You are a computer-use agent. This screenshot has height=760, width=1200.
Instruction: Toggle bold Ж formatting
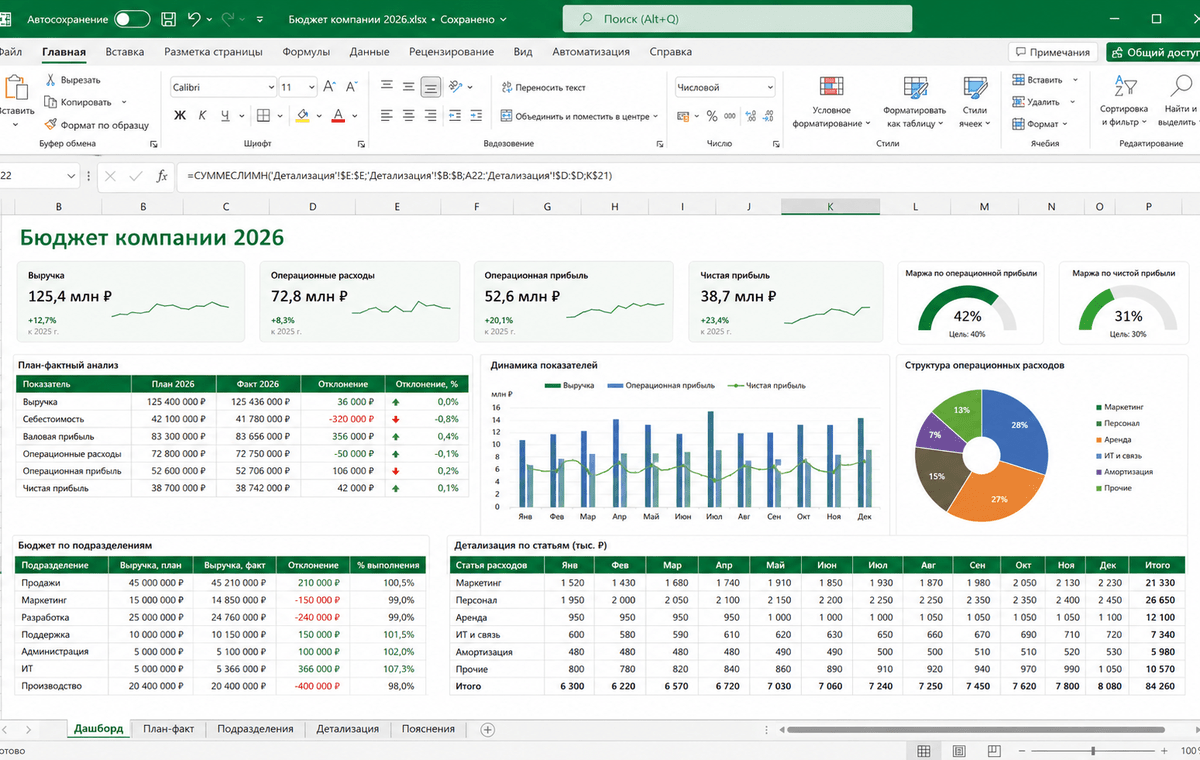pos(180,116)
